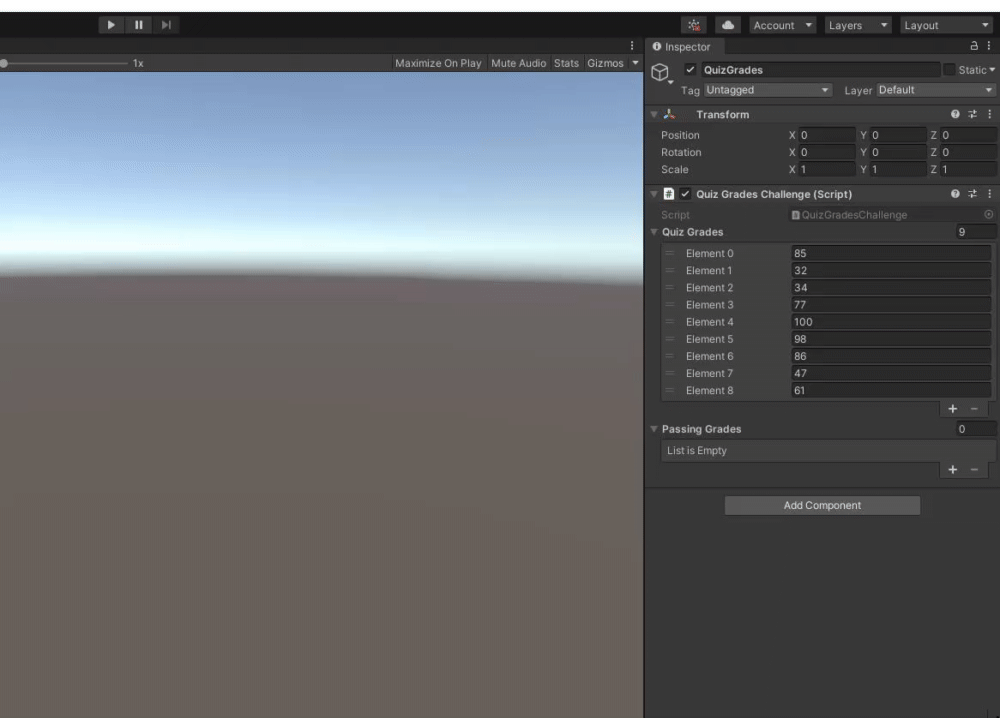The image size is (1000, 718).
Task: Open Transform component settings menu
Action: (x=988, y=114)
